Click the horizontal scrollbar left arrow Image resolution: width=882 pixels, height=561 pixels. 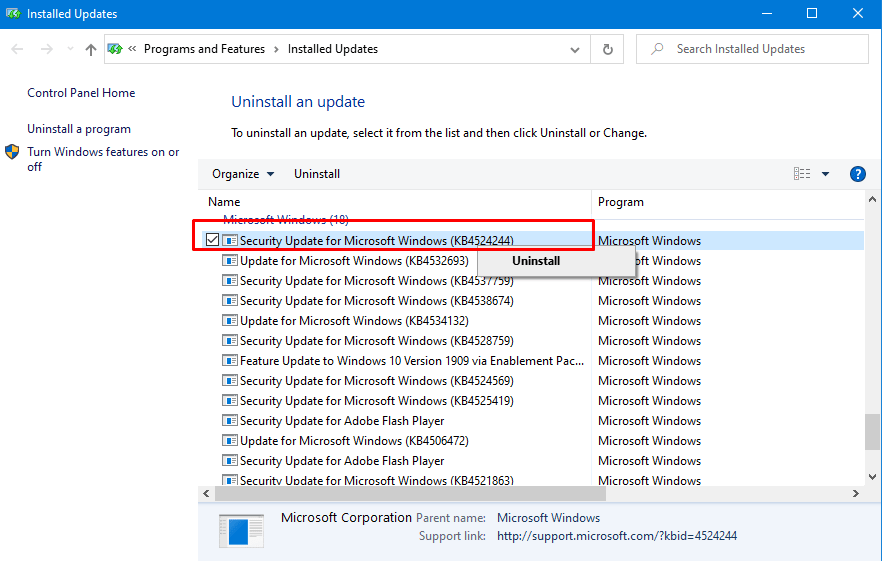coord(206,493)
